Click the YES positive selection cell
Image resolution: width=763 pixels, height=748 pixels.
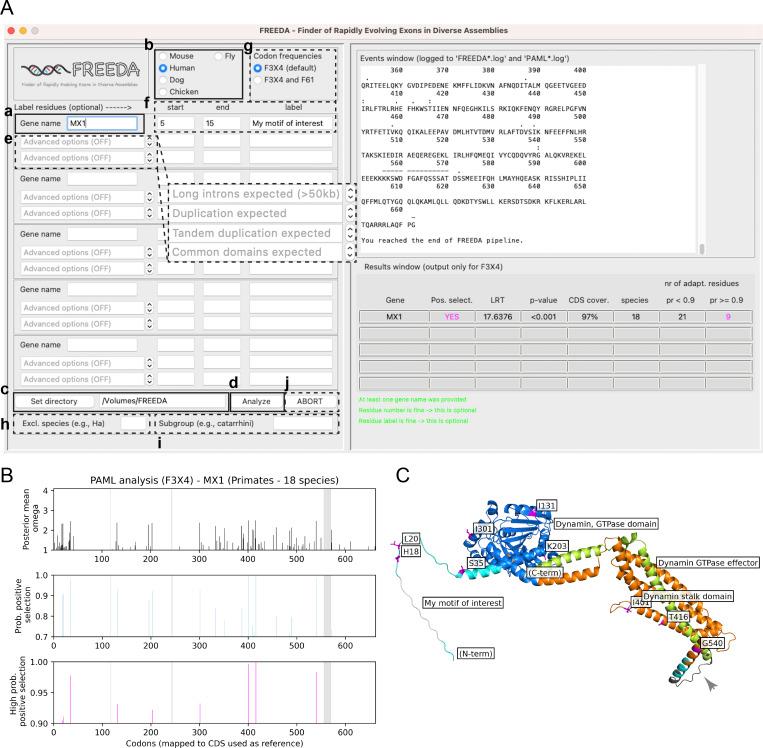click(x=452, y=317)
